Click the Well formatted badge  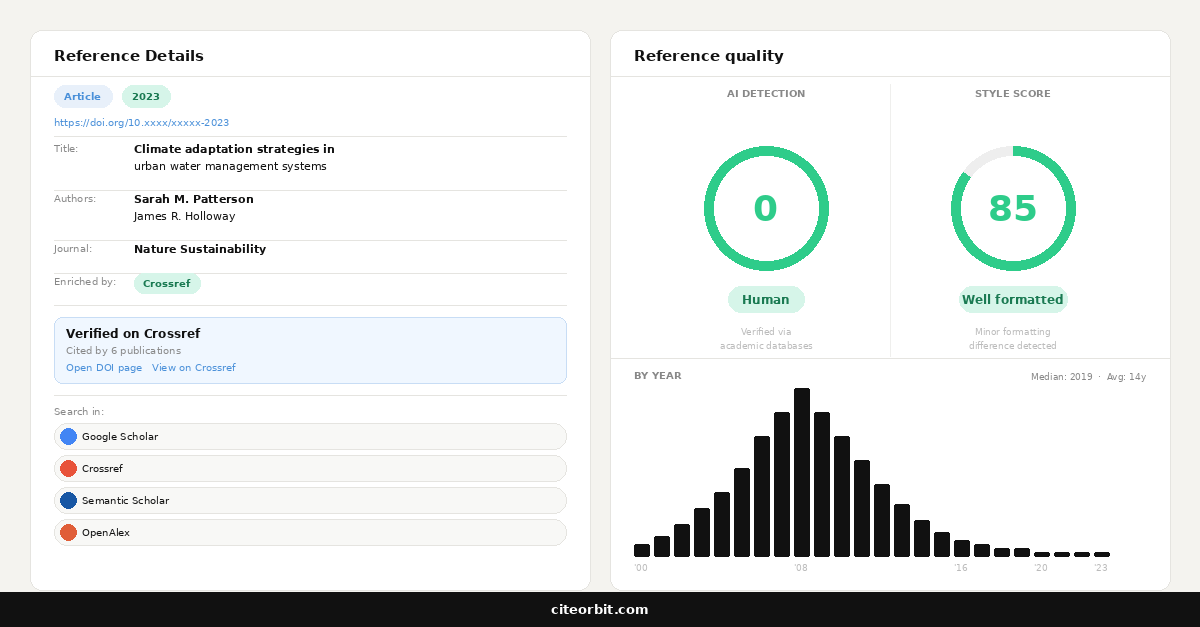click(x=1013, y=299)
